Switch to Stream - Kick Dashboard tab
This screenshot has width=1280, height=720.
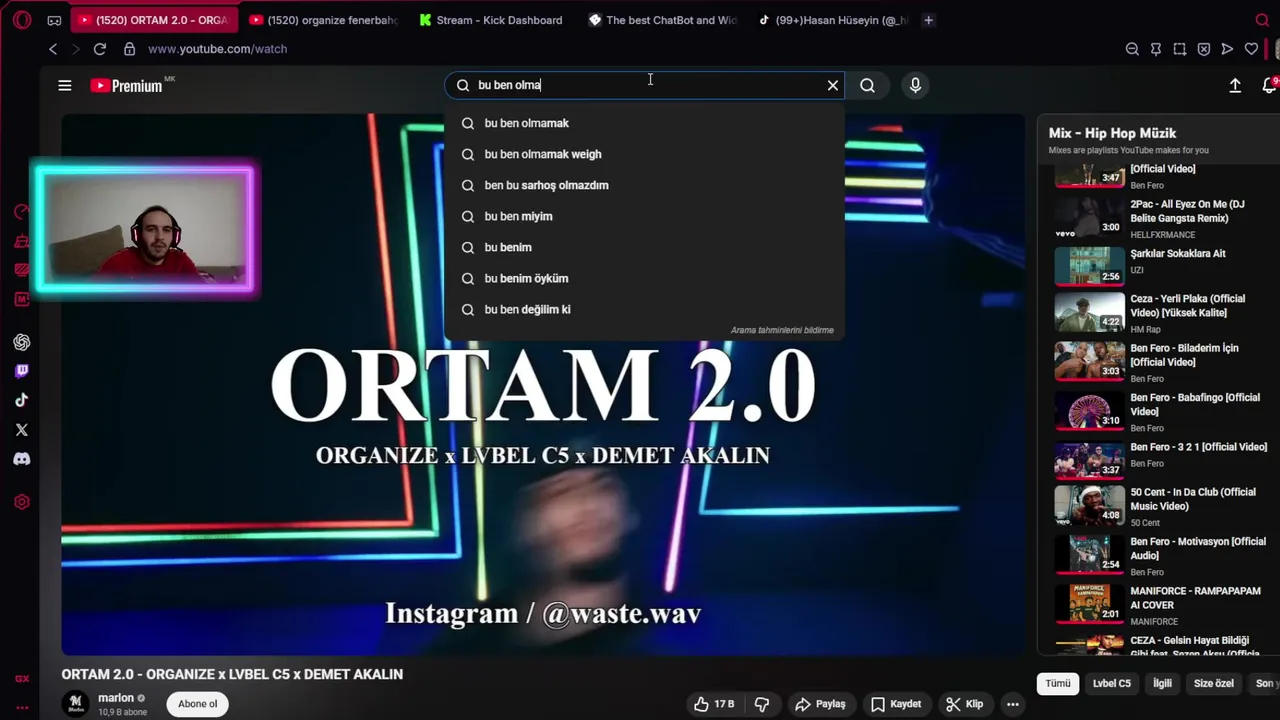pyautogui.click(x=491, y=20)
